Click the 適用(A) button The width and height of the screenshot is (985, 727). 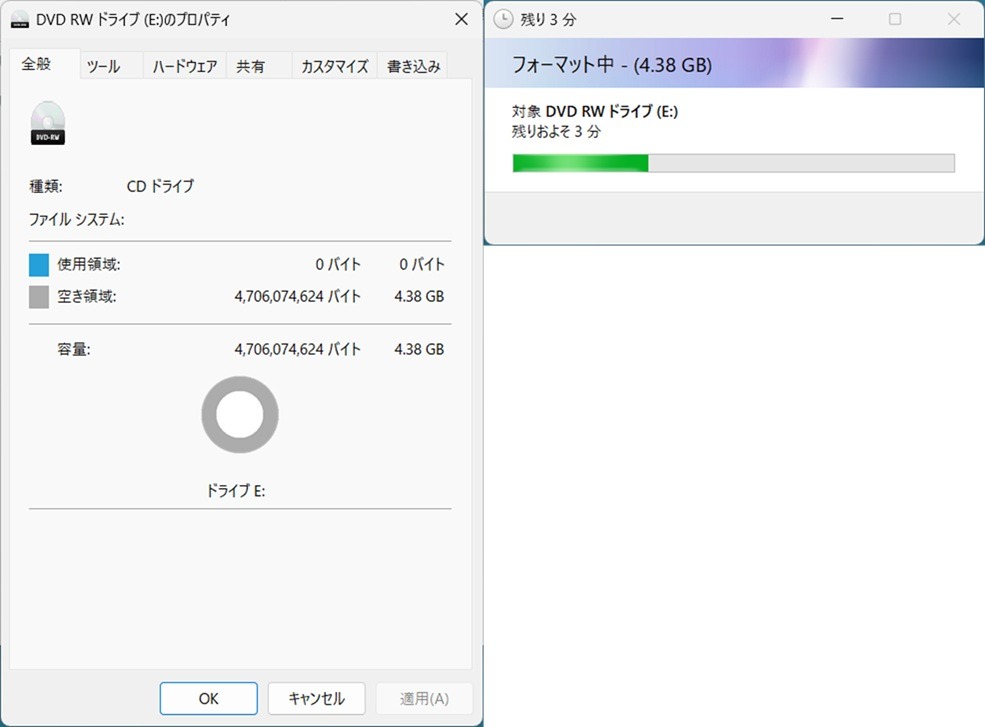[424, 698]
